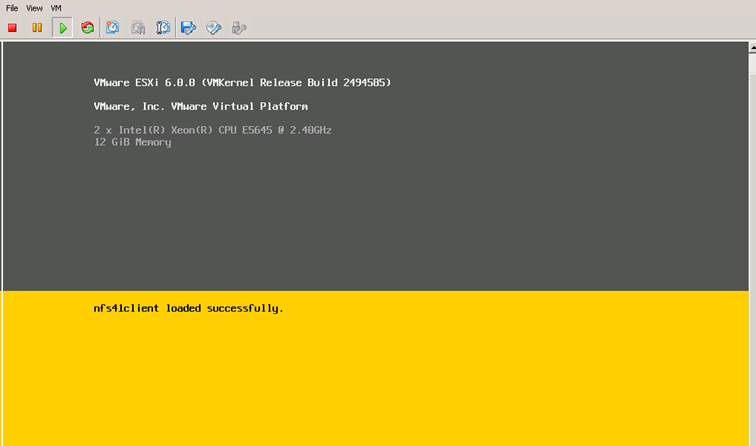
Task: Click the CD/DVD drive connect icon
Action: pyautogui.click(x=214, y=28)
